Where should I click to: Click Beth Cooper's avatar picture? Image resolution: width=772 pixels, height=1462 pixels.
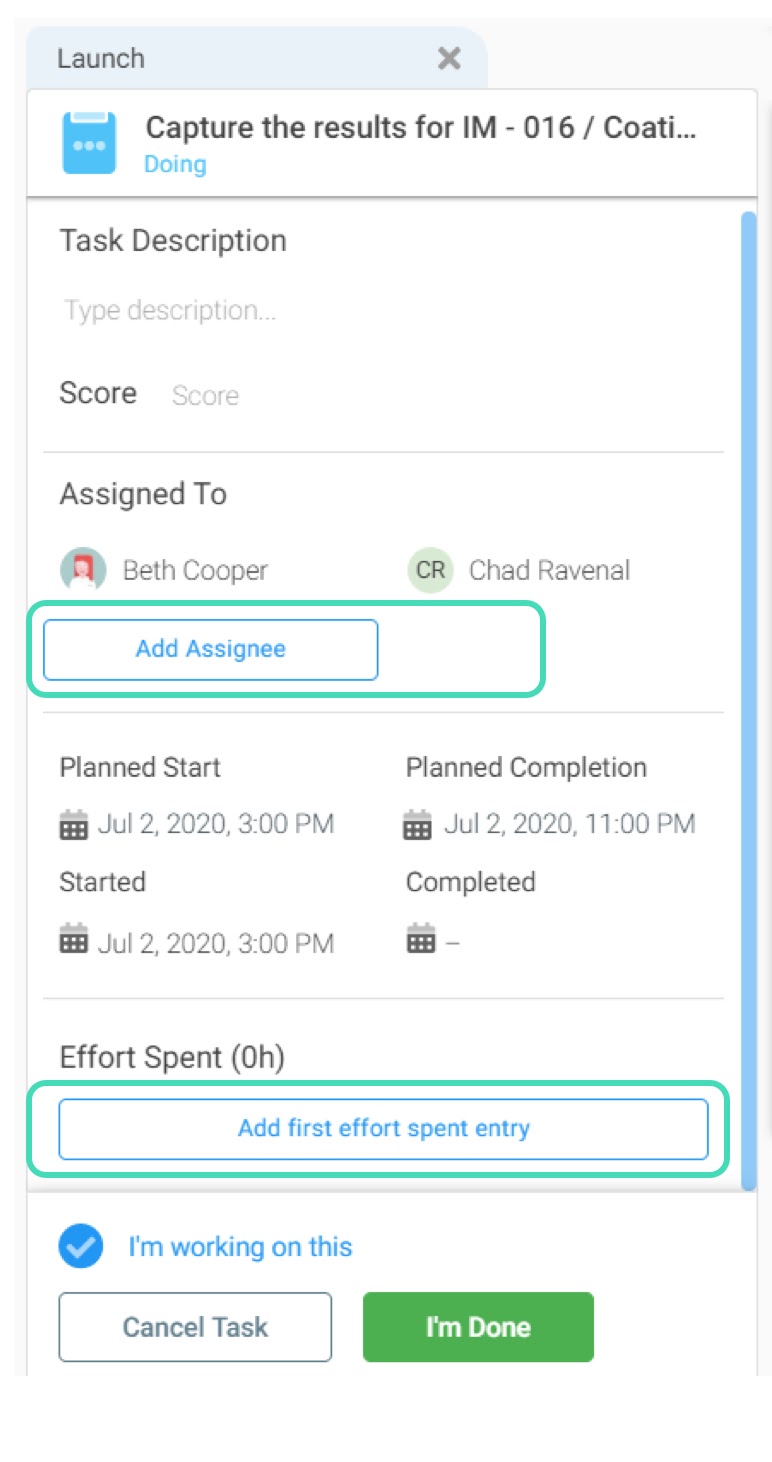click(x=83, y=570)
